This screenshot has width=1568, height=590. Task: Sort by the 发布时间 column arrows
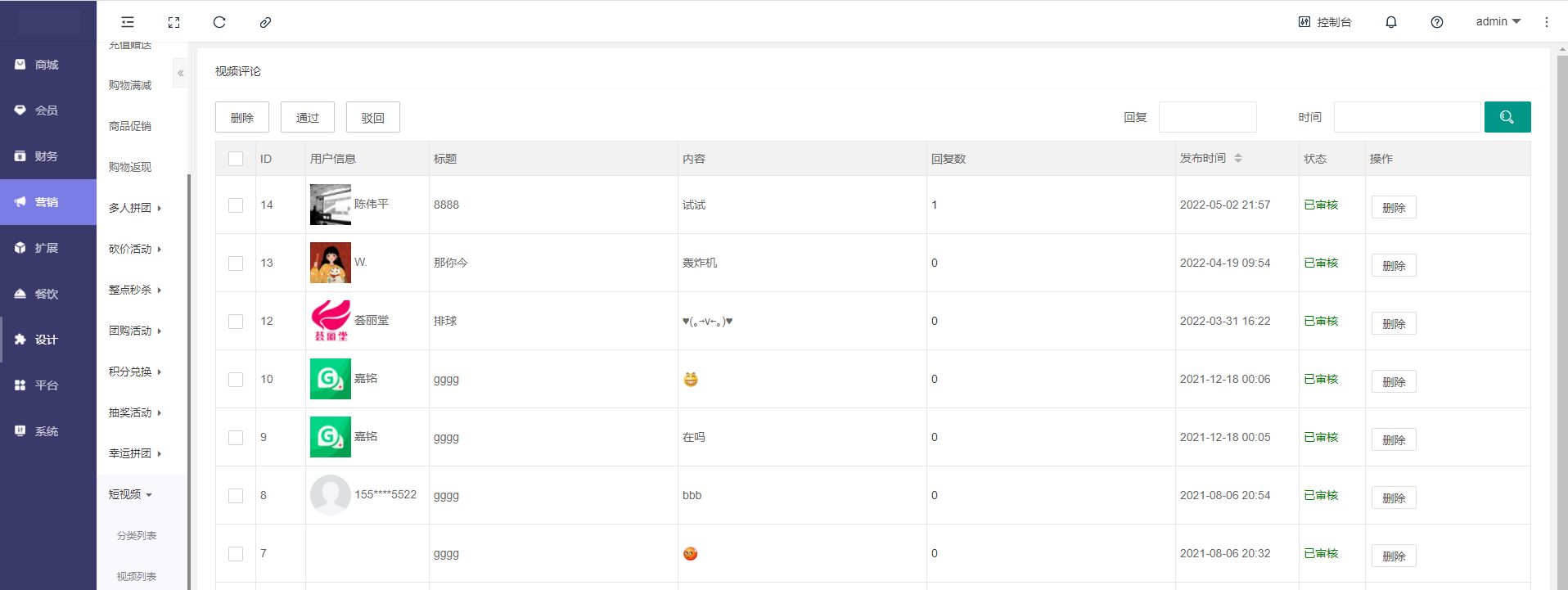click(1237, 158)
